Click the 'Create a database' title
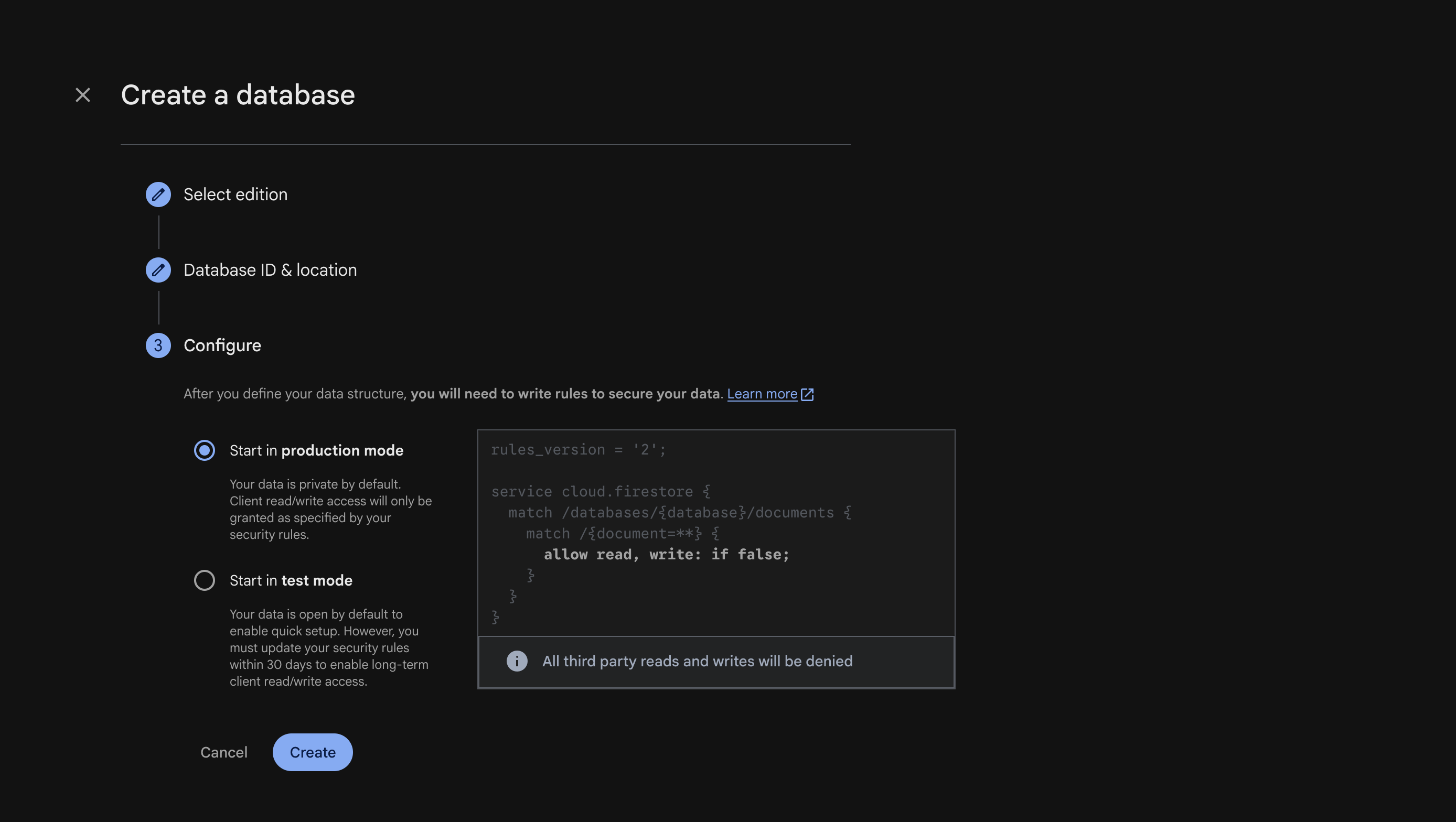The image size is (1456, 822). 238,95
